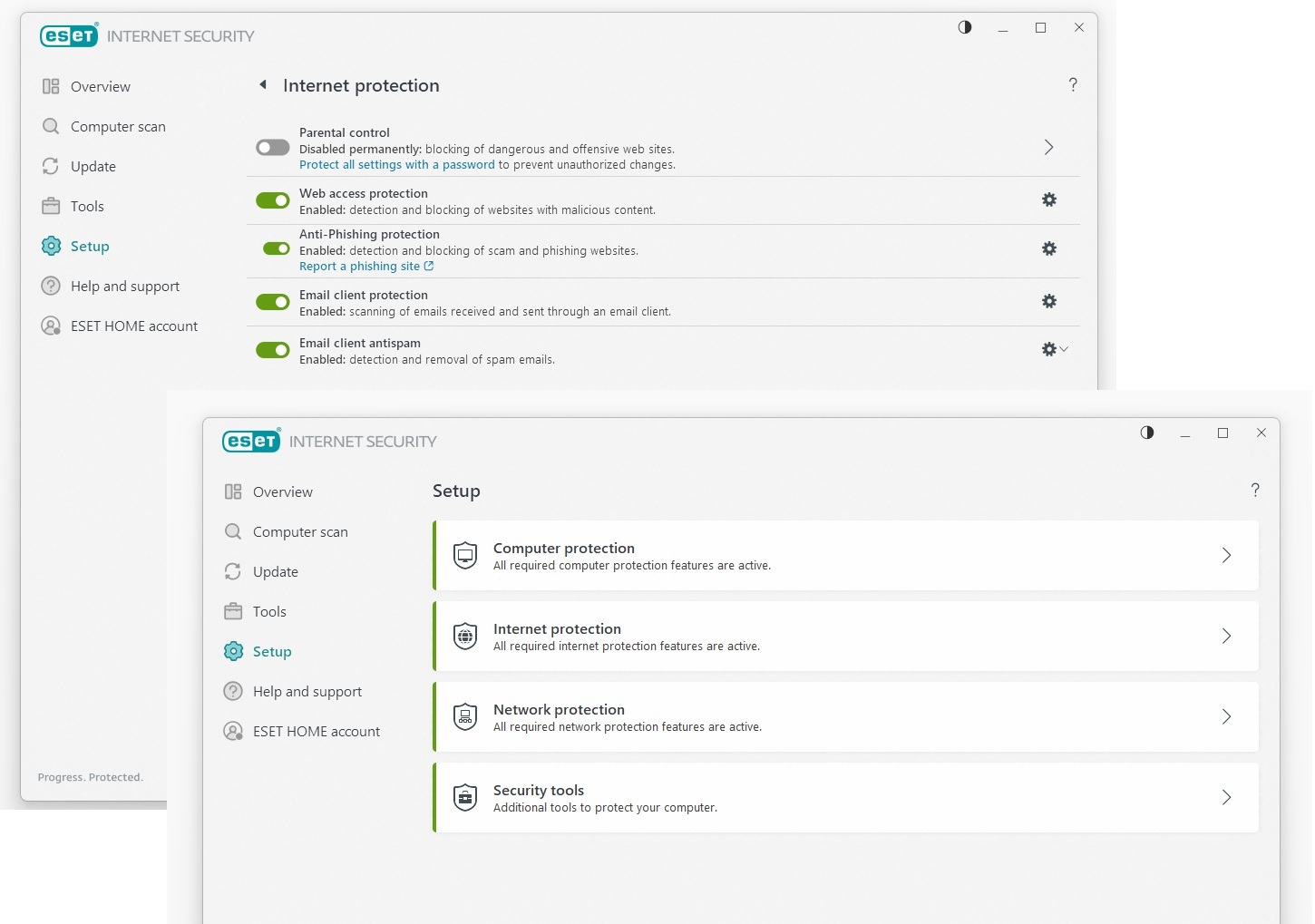The image size is (1315, 924).
Task: Turn off Anti-Phishing protection switch
Action: point(276,248)
